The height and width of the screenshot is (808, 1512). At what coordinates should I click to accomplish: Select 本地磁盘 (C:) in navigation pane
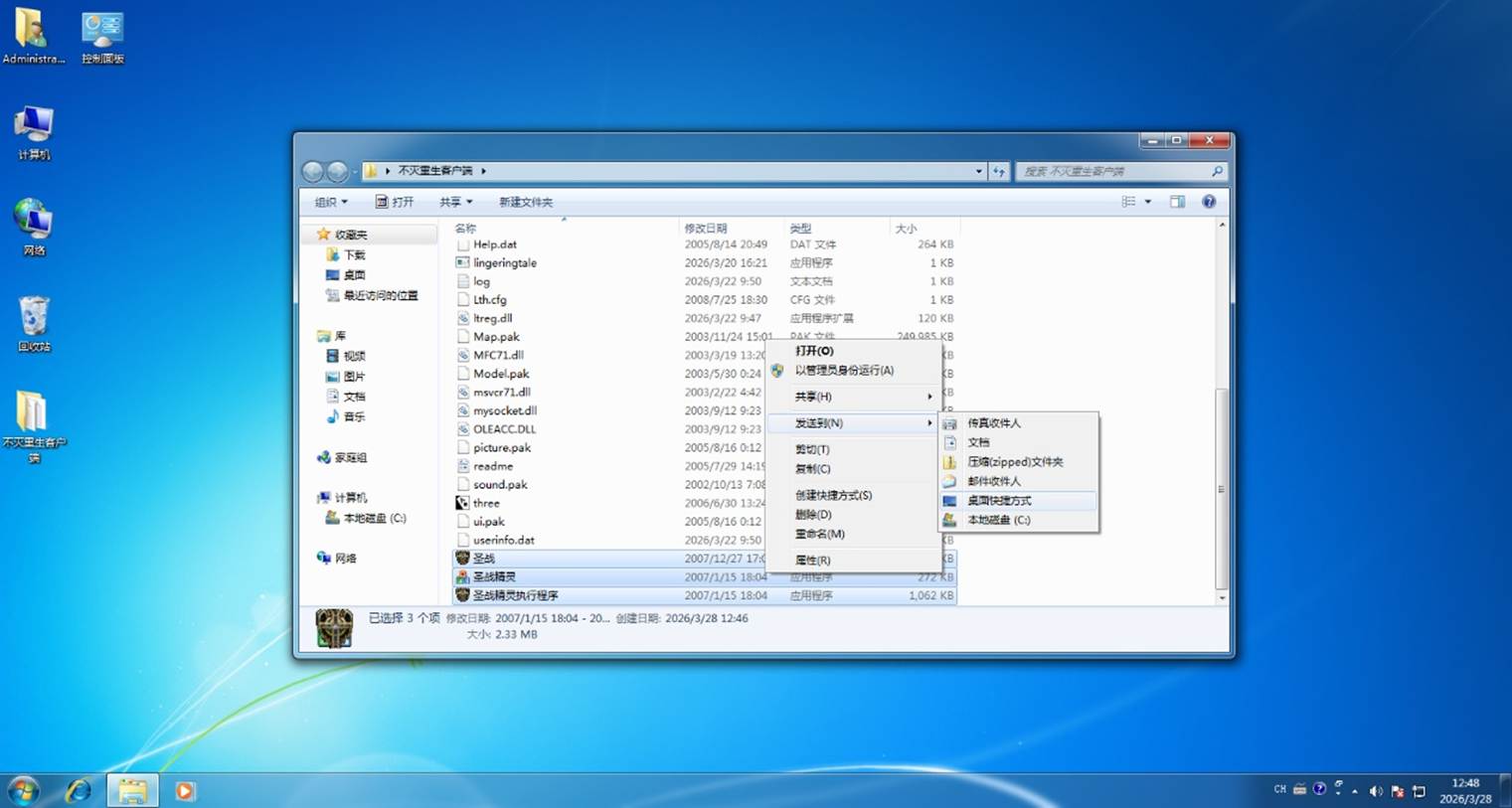[374, 519]
